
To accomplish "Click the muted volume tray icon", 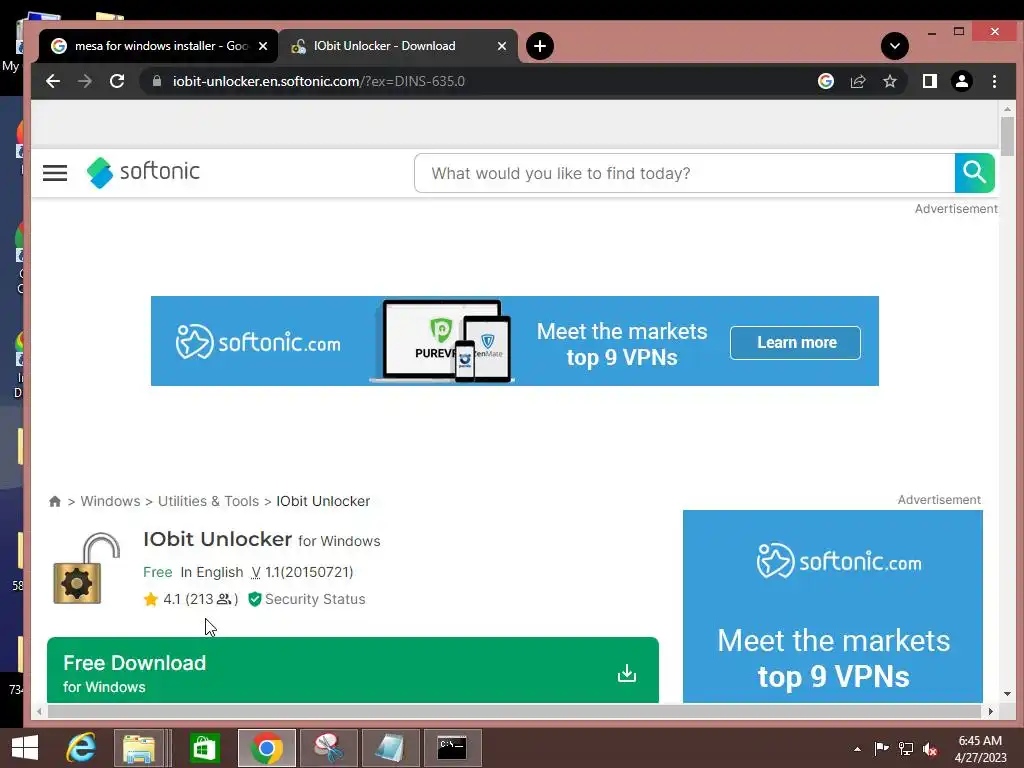I will 930,749.
